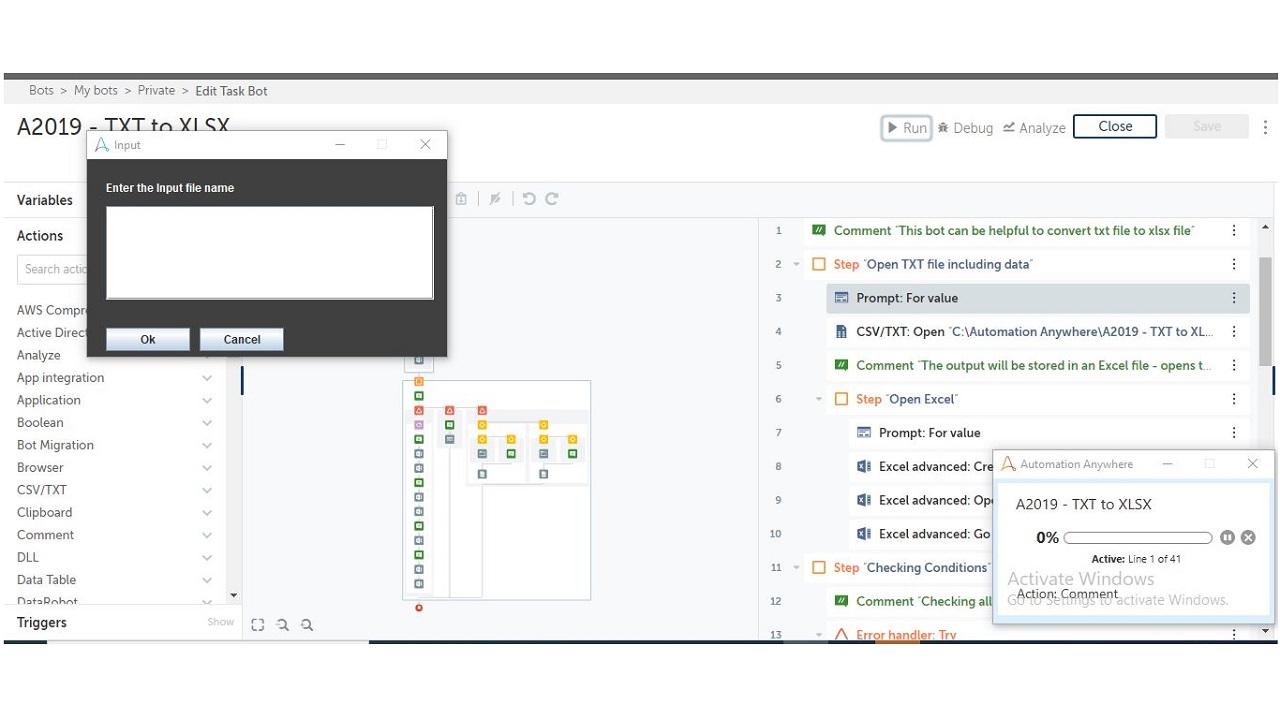
Task: Expand the DLL actions group
Action: click(x=207, y=558)
